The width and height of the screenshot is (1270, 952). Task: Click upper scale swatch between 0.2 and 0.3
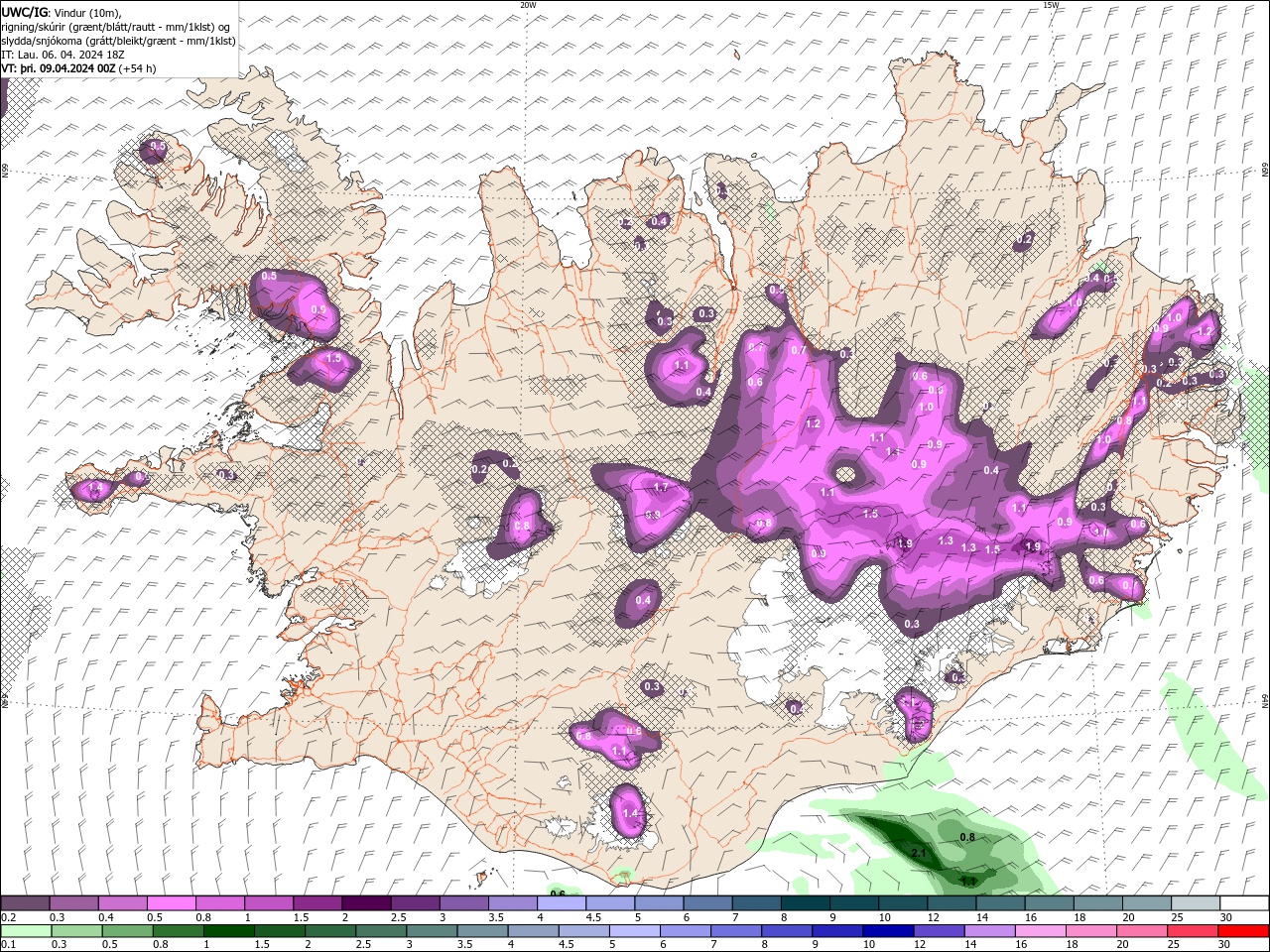pyautogui.click(x=27, y=903)
